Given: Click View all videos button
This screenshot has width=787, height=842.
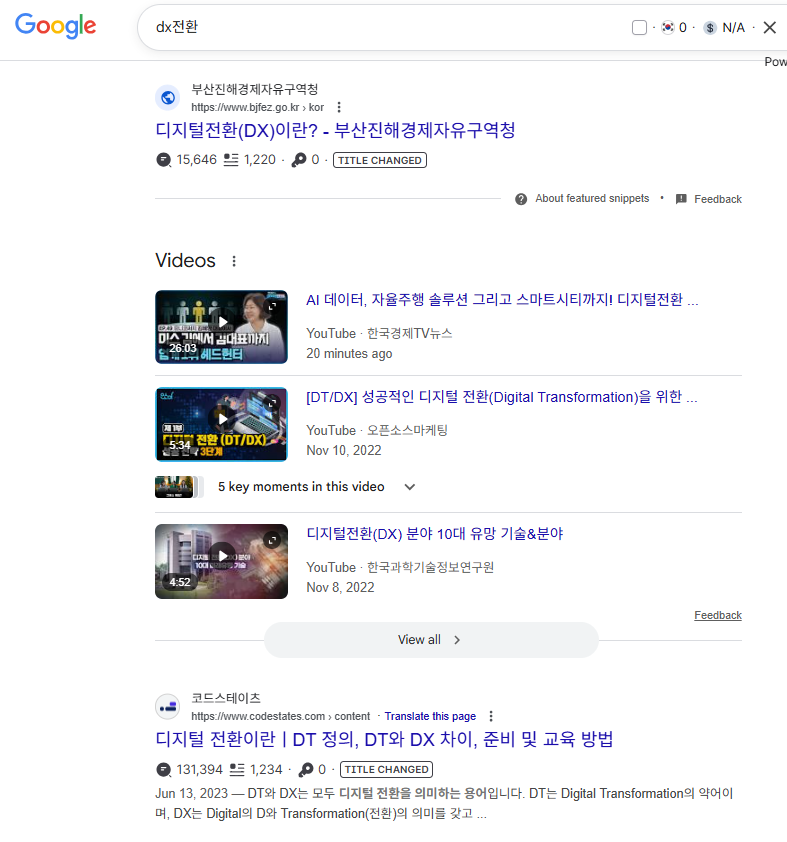Looking at the screenshot, I should pyautogui.click(x=430, y=640).
